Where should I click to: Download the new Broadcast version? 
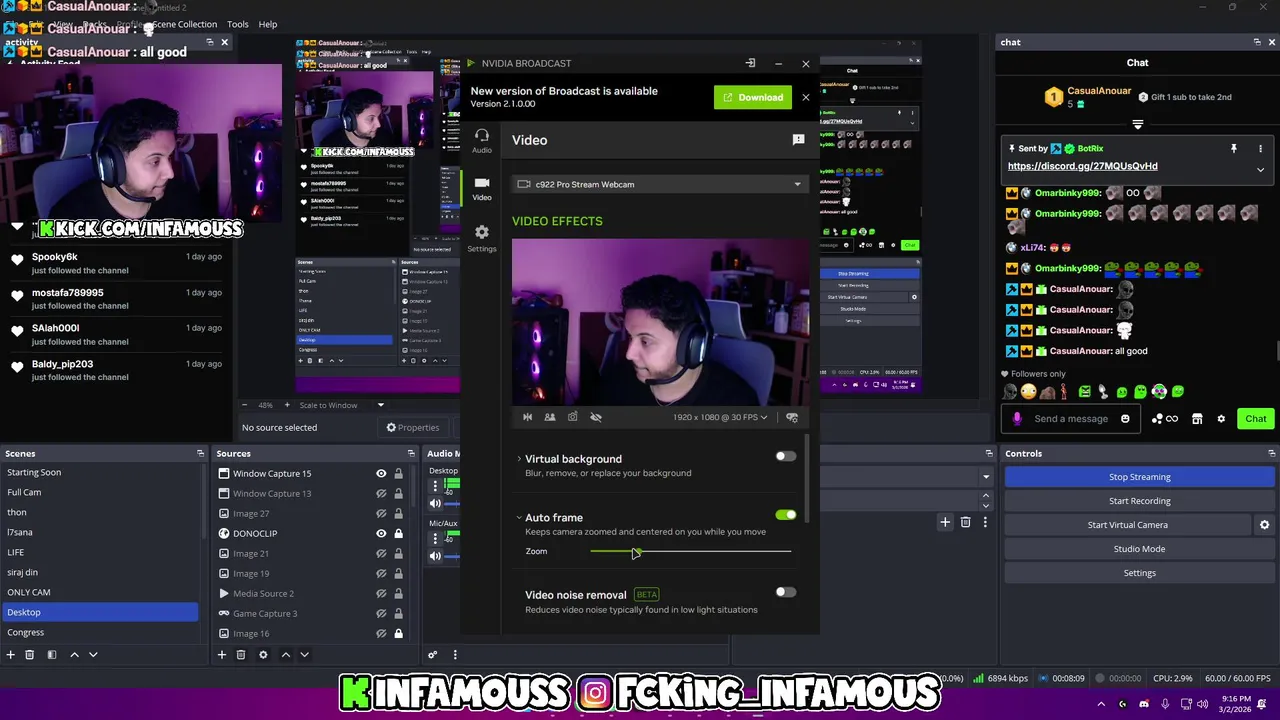752,97
